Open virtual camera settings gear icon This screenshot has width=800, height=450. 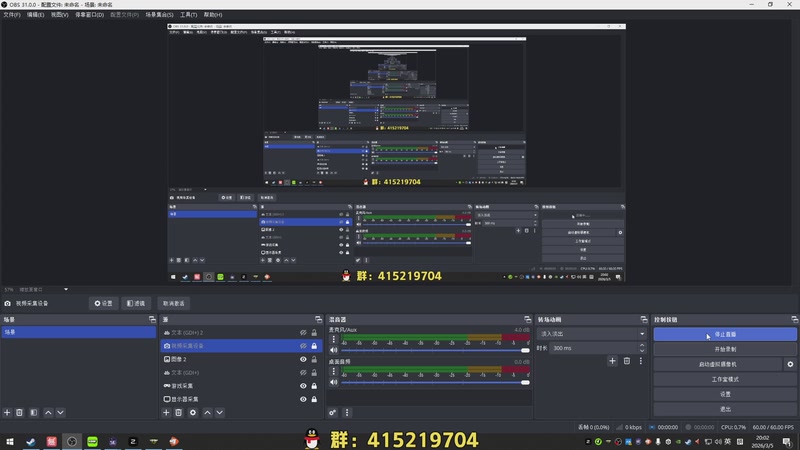coord(790,364)
